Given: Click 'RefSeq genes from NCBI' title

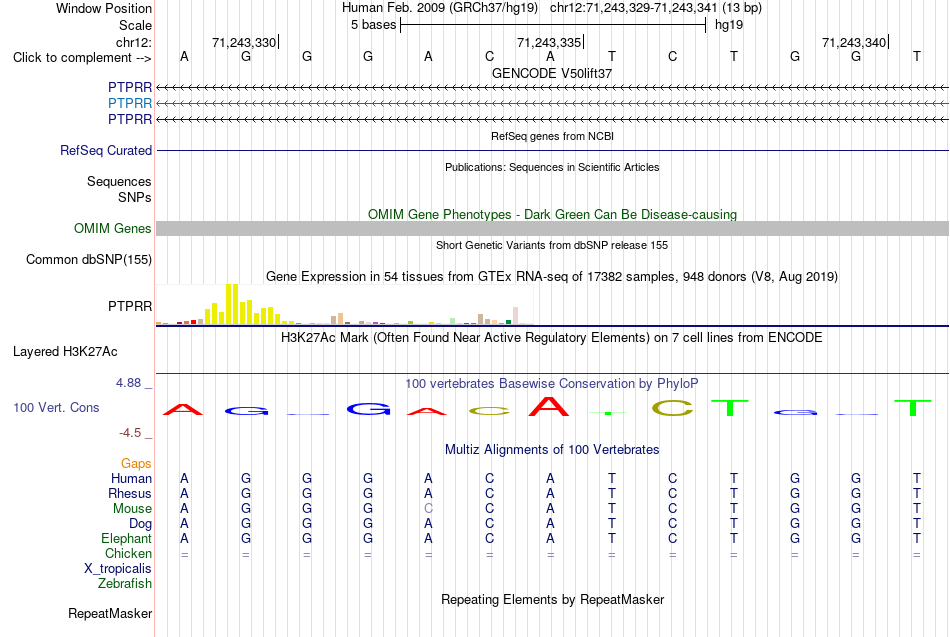Looking at the screenshot, I should click(552, 136).
